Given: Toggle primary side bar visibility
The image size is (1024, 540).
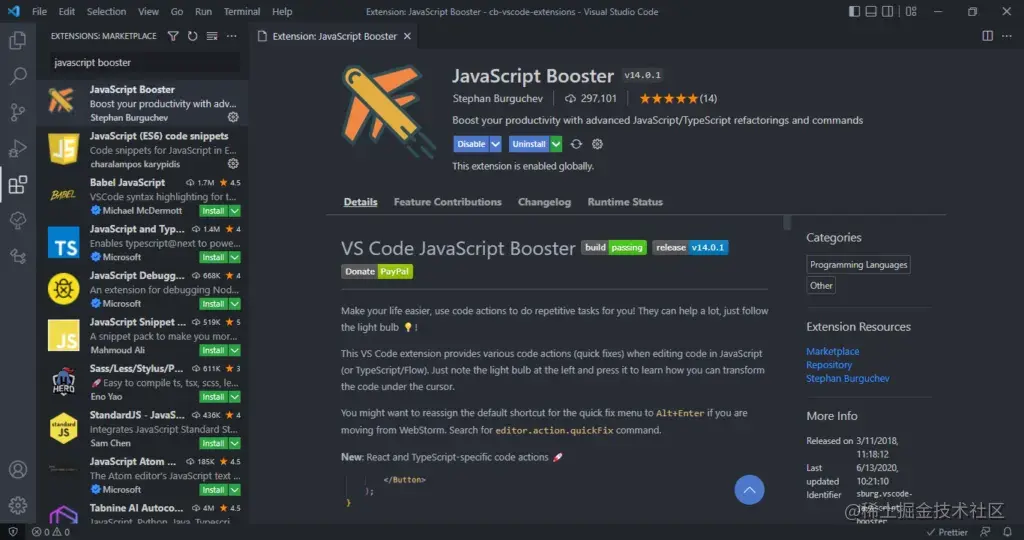Looking at the screenshot, I should 854,11.
